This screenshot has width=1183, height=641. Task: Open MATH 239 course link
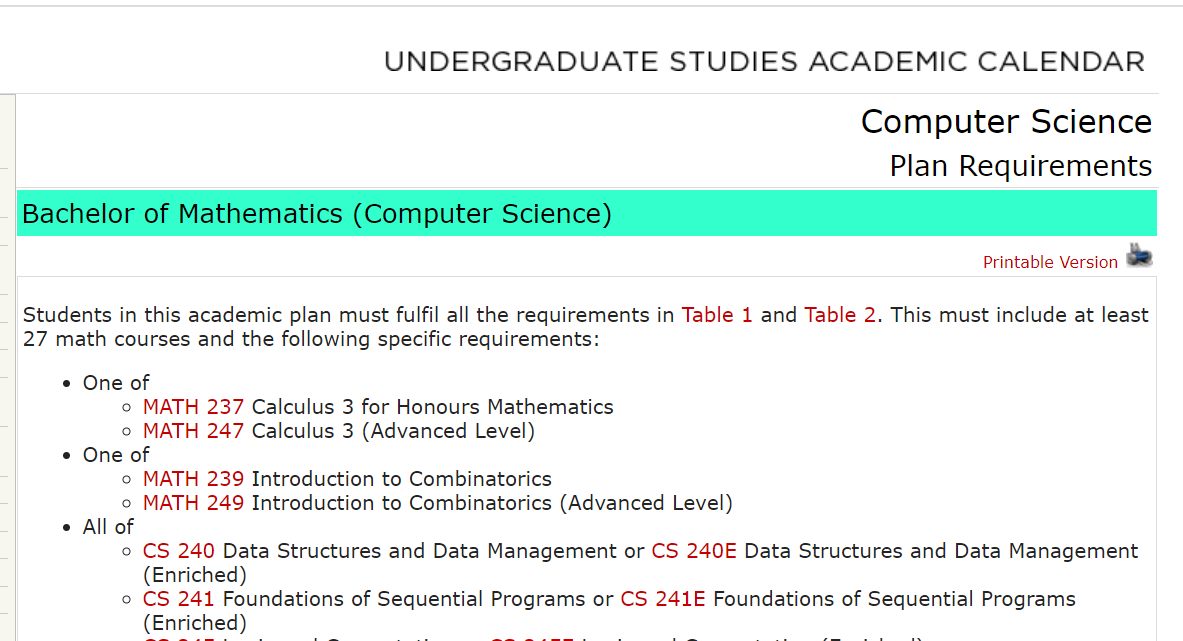pos(193,479)
